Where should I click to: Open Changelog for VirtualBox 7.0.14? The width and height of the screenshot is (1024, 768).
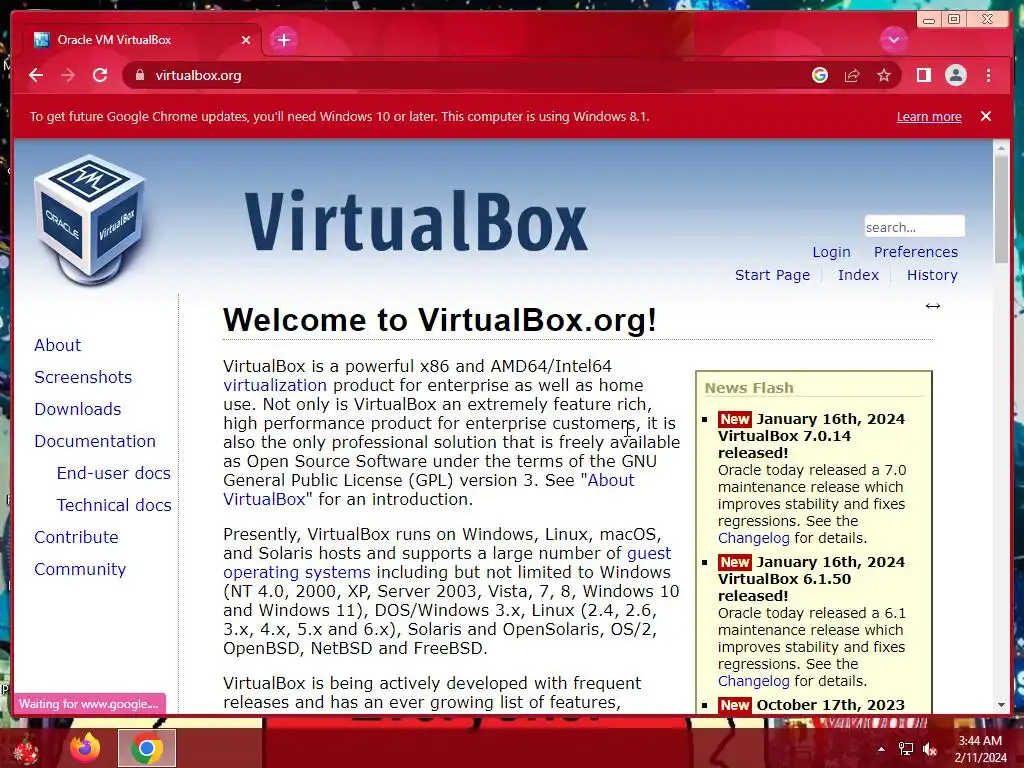(x=754, y=538)
